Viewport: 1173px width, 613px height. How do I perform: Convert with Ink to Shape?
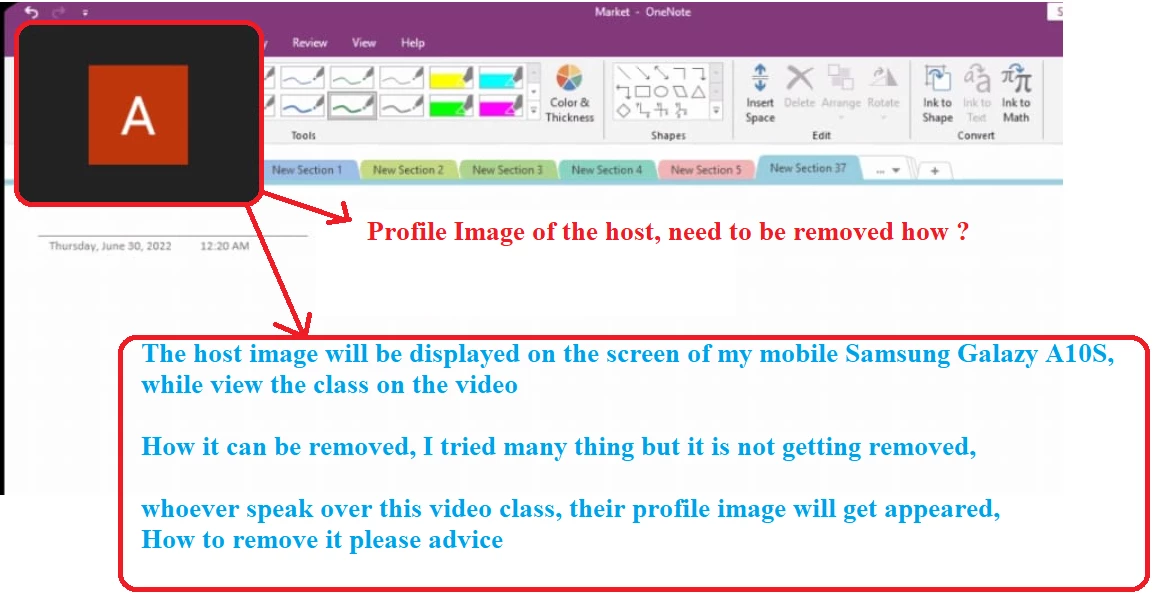click(937, 94)
